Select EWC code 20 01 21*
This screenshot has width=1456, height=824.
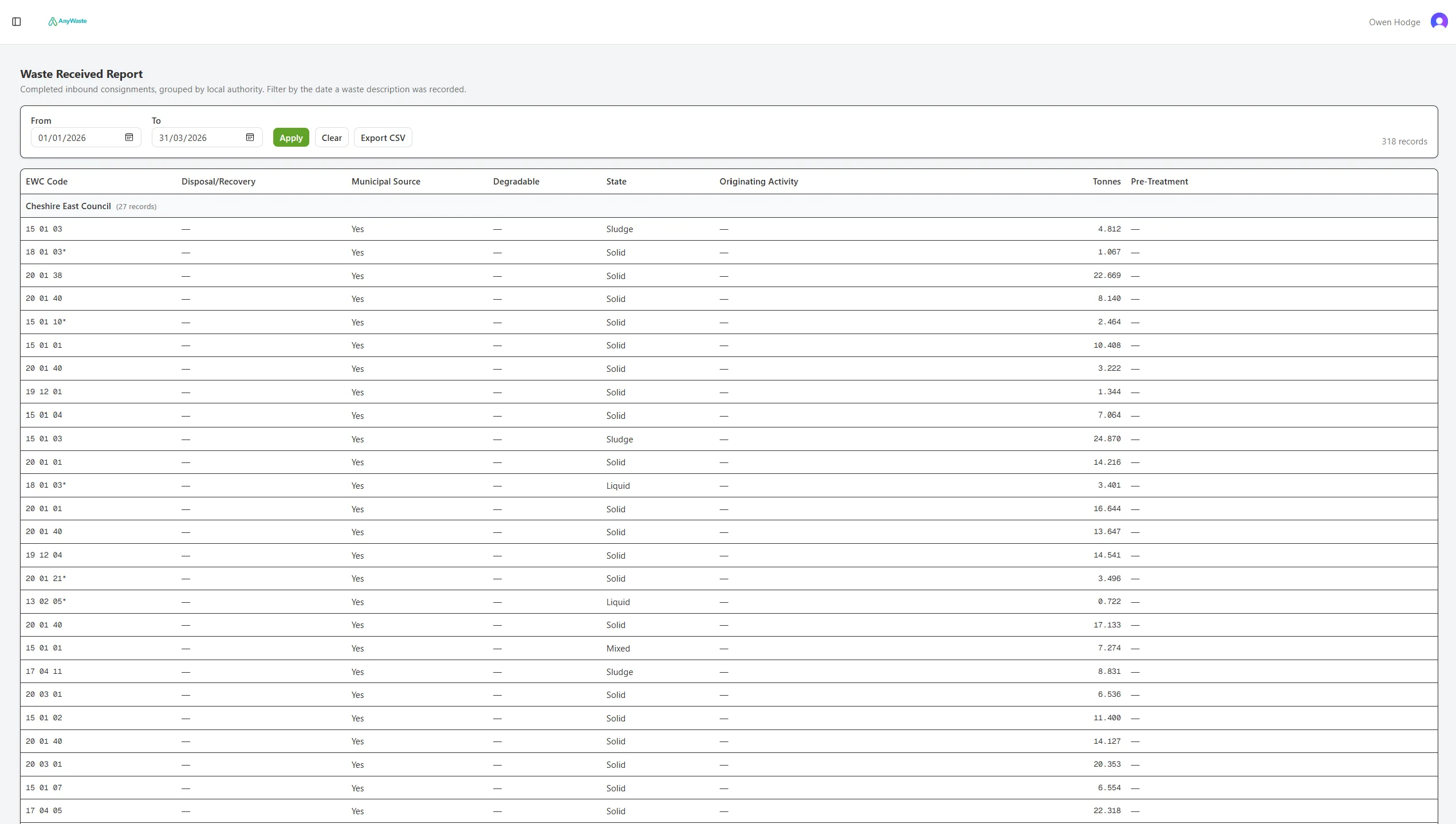tap(46, 579)
